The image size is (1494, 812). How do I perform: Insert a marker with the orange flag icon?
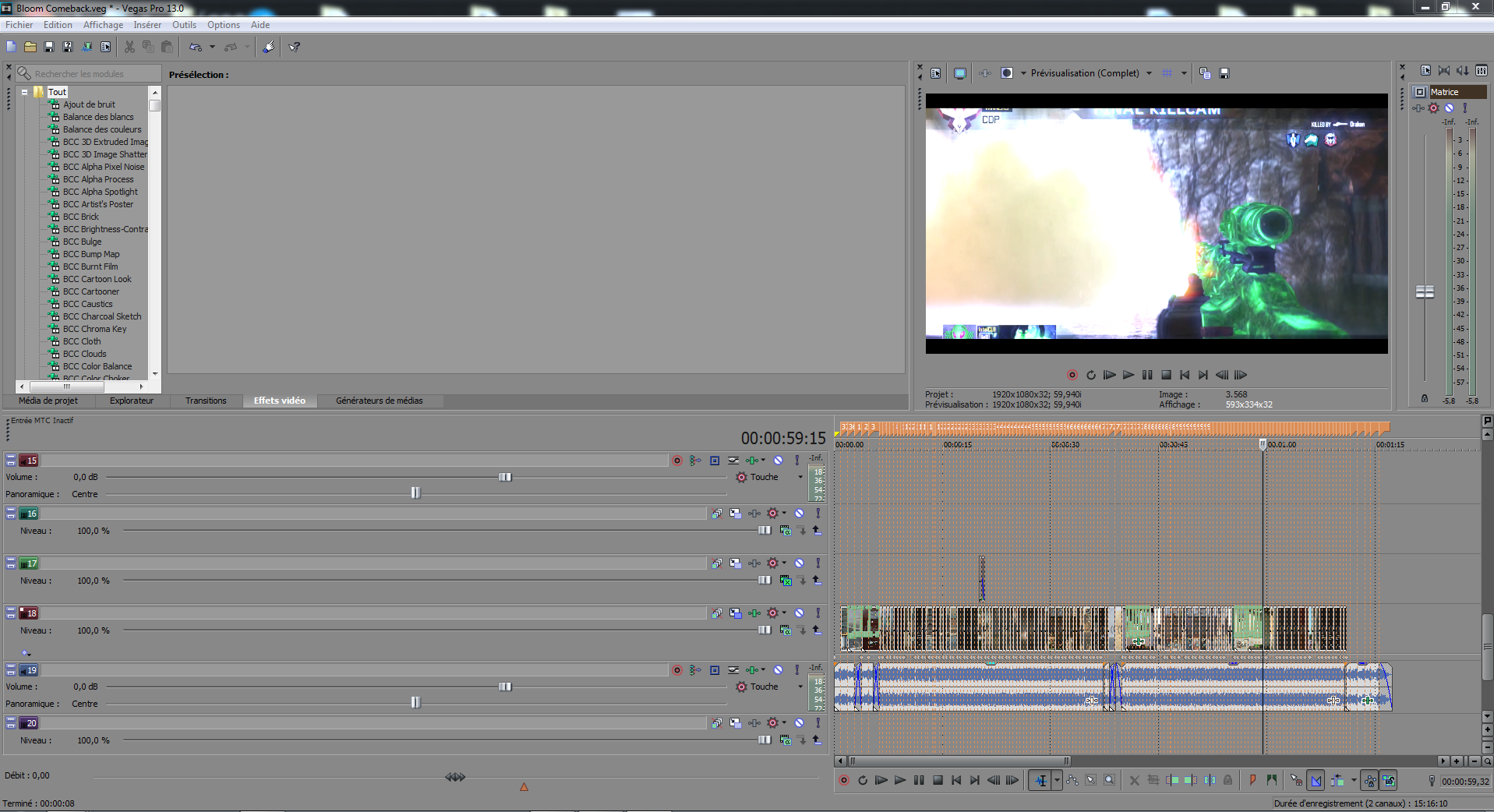pyautogui.click(x=1253, y=780)
